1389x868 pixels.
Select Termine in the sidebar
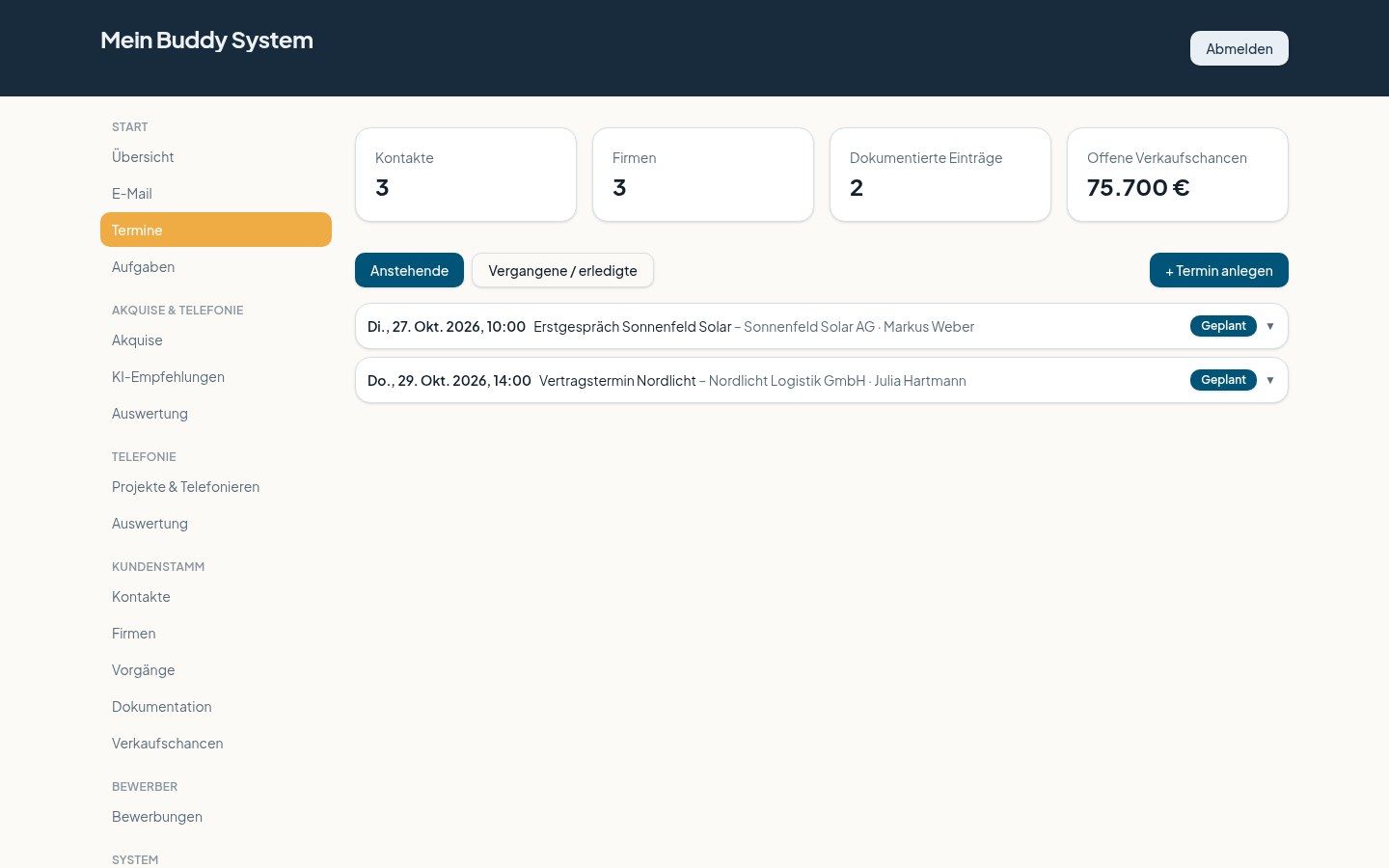[x=216, y=230]
